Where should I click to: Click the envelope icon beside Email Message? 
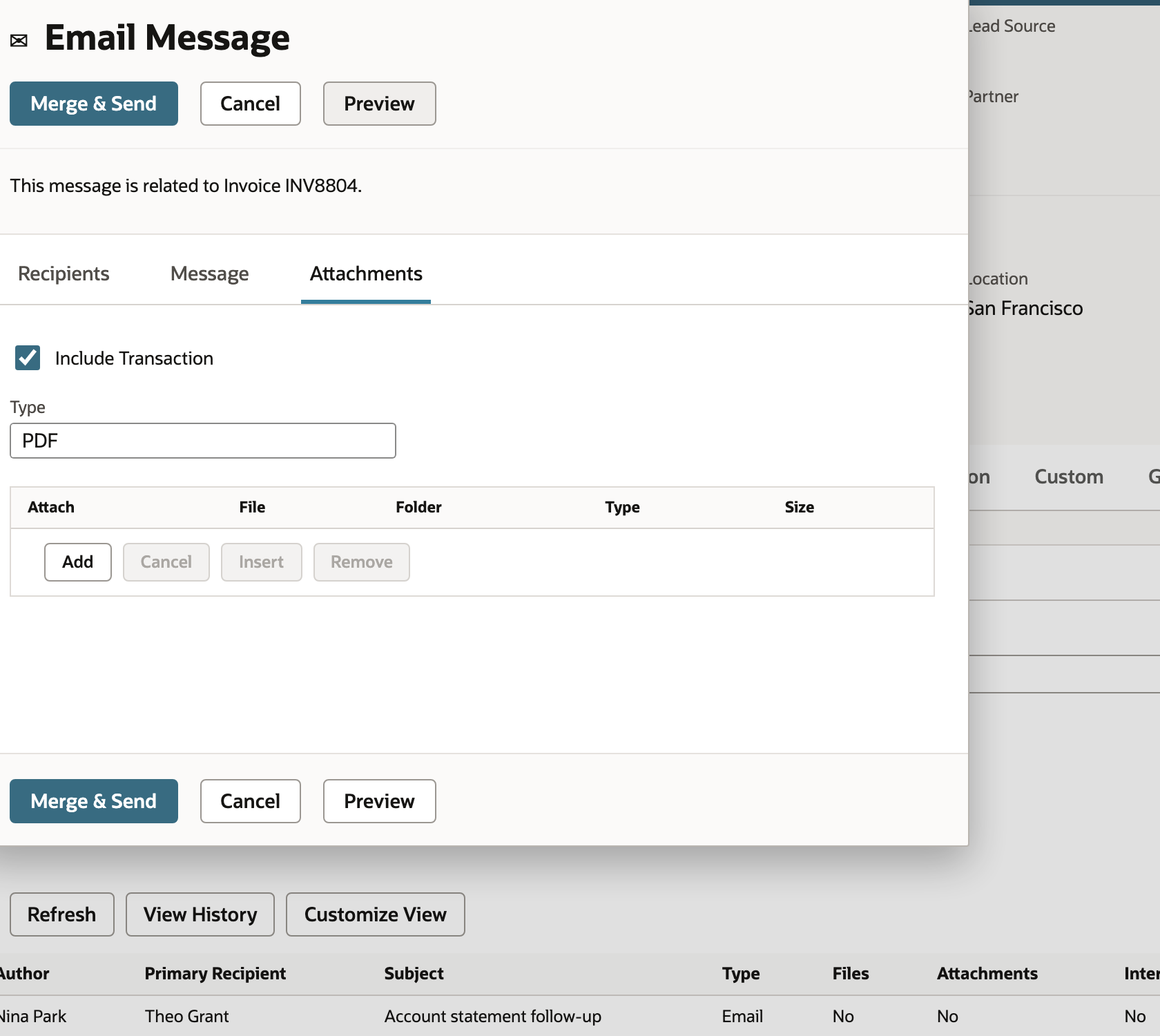pos(19,41)
